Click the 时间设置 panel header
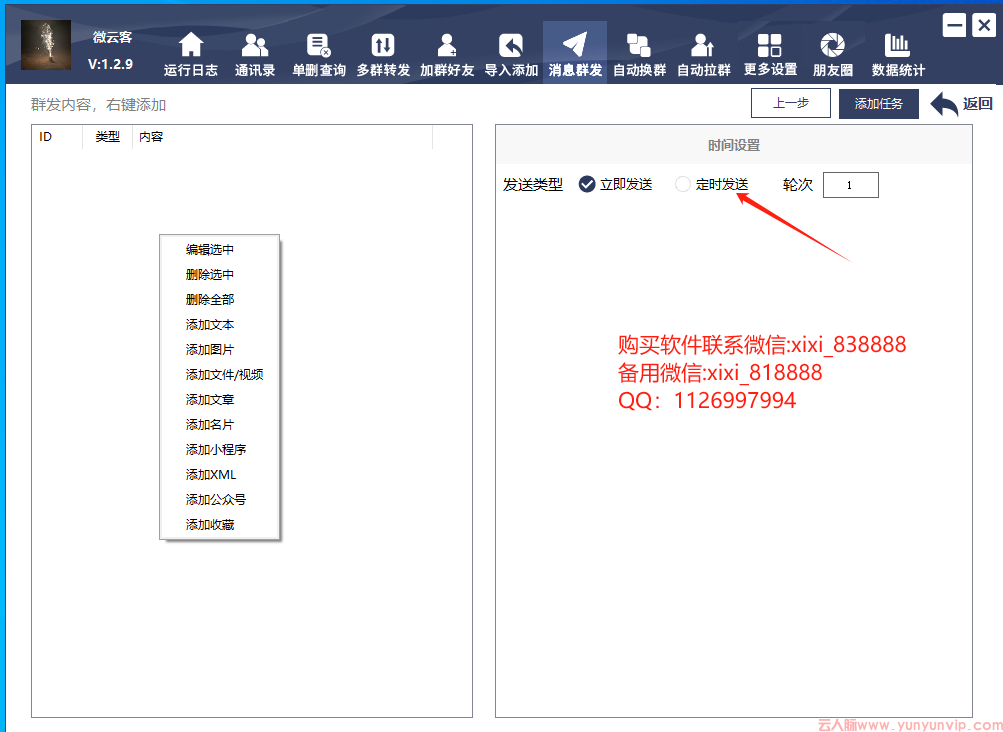The height and width of the screenshot is (732, 1003). pos(734,145)
